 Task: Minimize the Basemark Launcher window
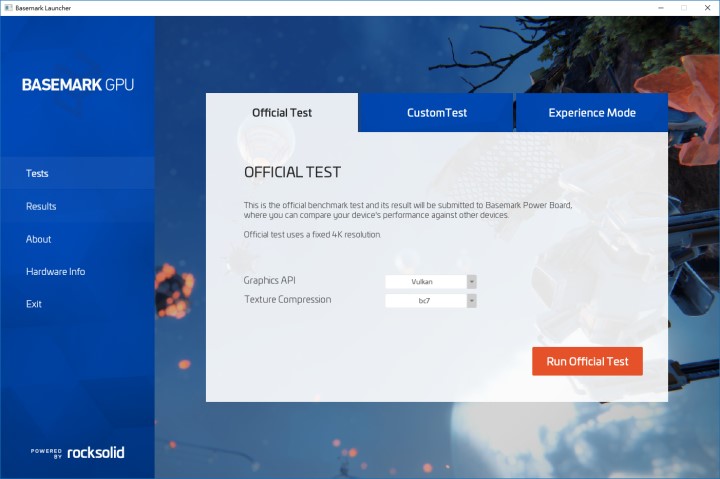pyautogui.click(x=661, y=7)
